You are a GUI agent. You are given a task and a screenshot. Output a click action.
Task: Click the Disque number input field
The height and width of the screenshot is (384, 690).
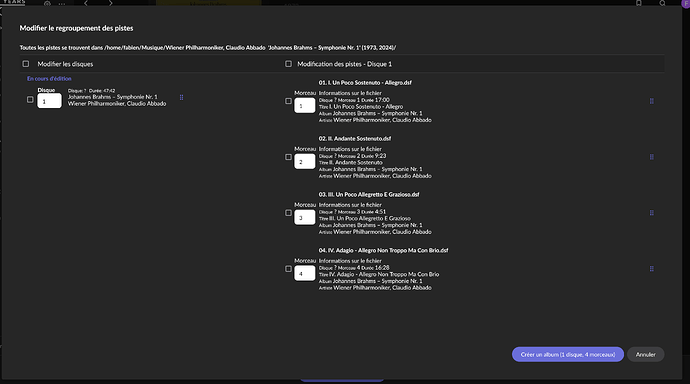49,101
